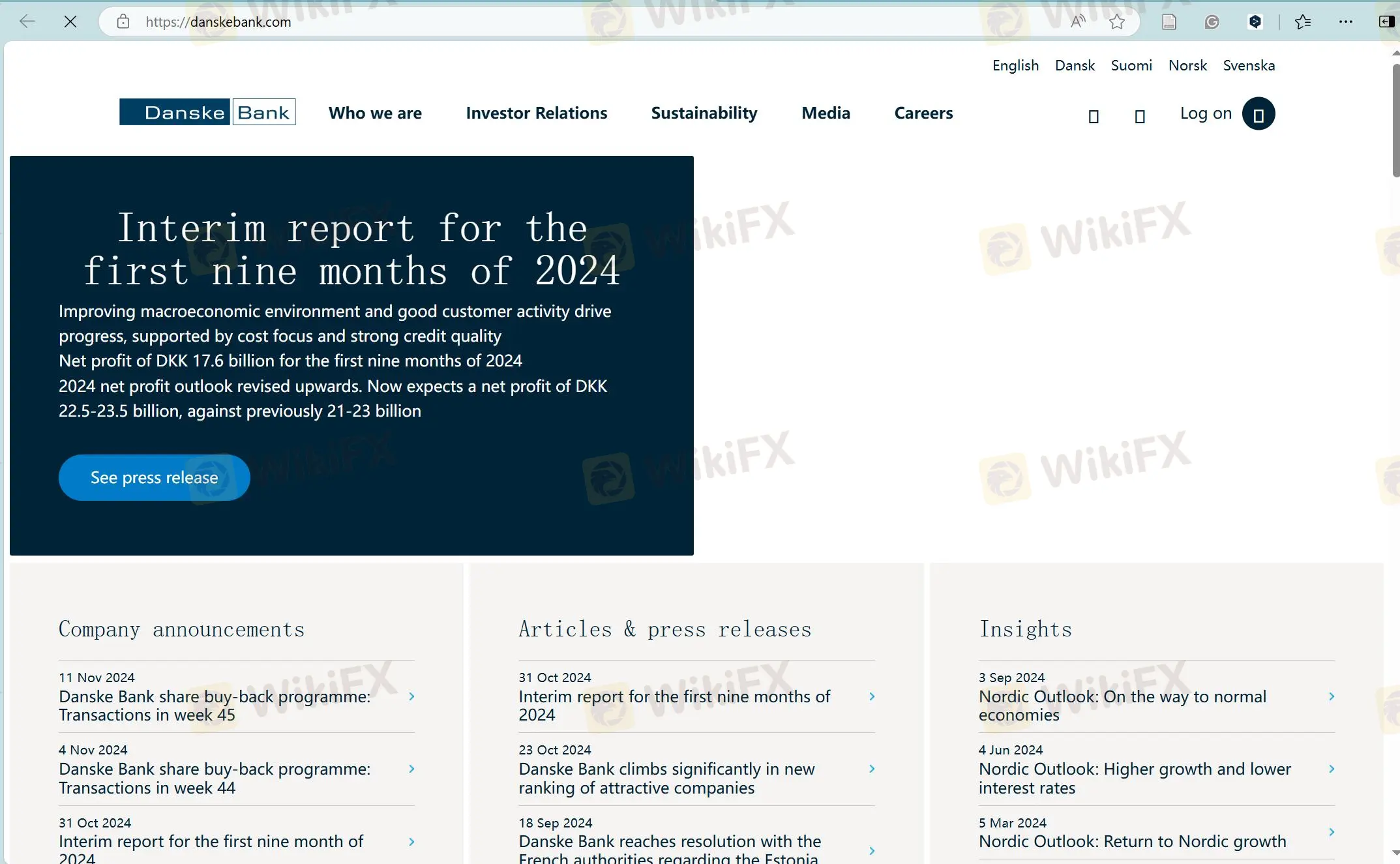Click the Insights heading
Image resolution: width=1400 pixels, height=864 pixels.
pos(1026,629)
